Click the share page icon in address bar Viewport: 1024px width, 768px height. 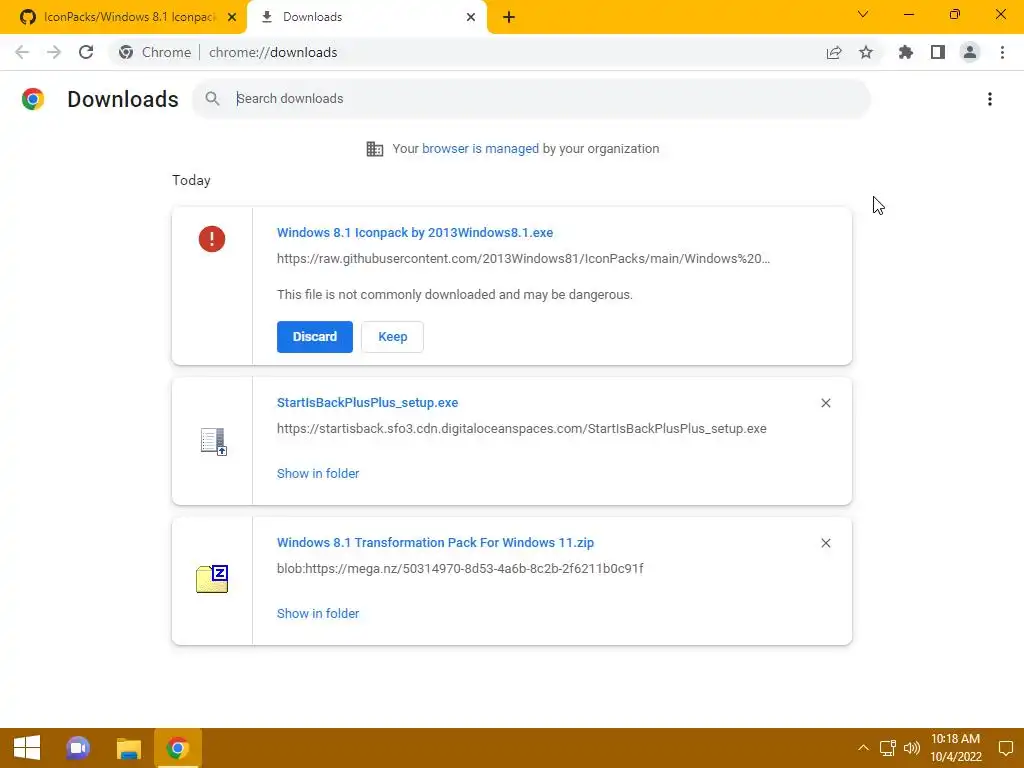[834, 52]
